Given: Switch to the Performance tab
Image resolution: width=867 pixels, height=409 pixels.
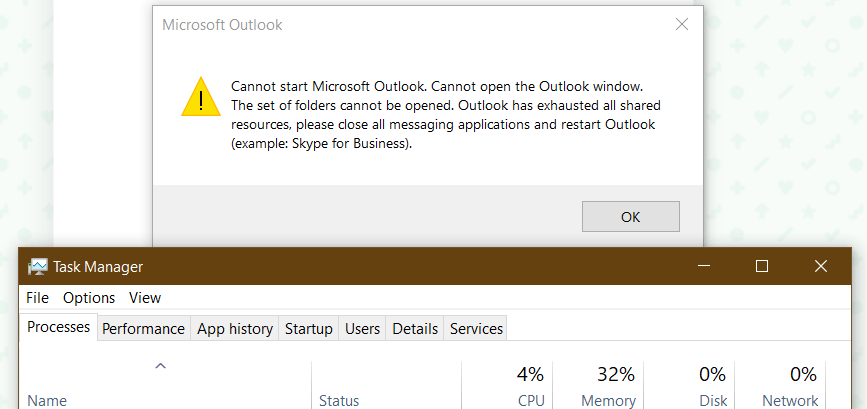Looking at the screenshot, I should (143, 328).
